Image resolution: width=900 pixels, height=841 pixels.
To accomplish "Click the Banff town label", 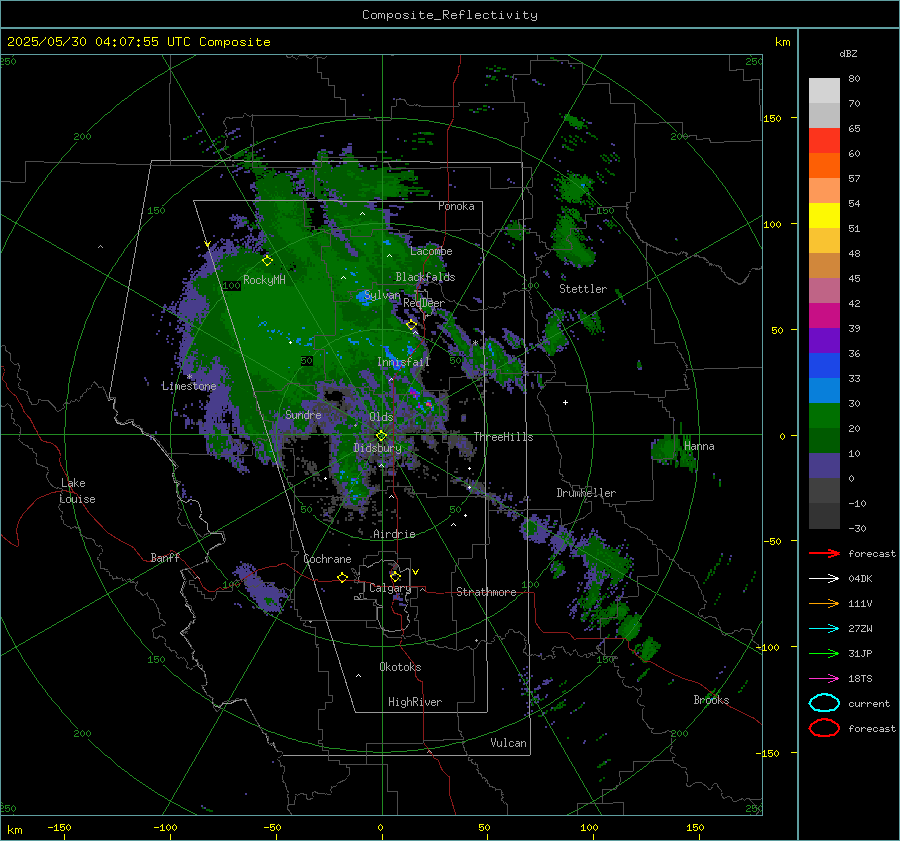I will [x=165, y=558].
